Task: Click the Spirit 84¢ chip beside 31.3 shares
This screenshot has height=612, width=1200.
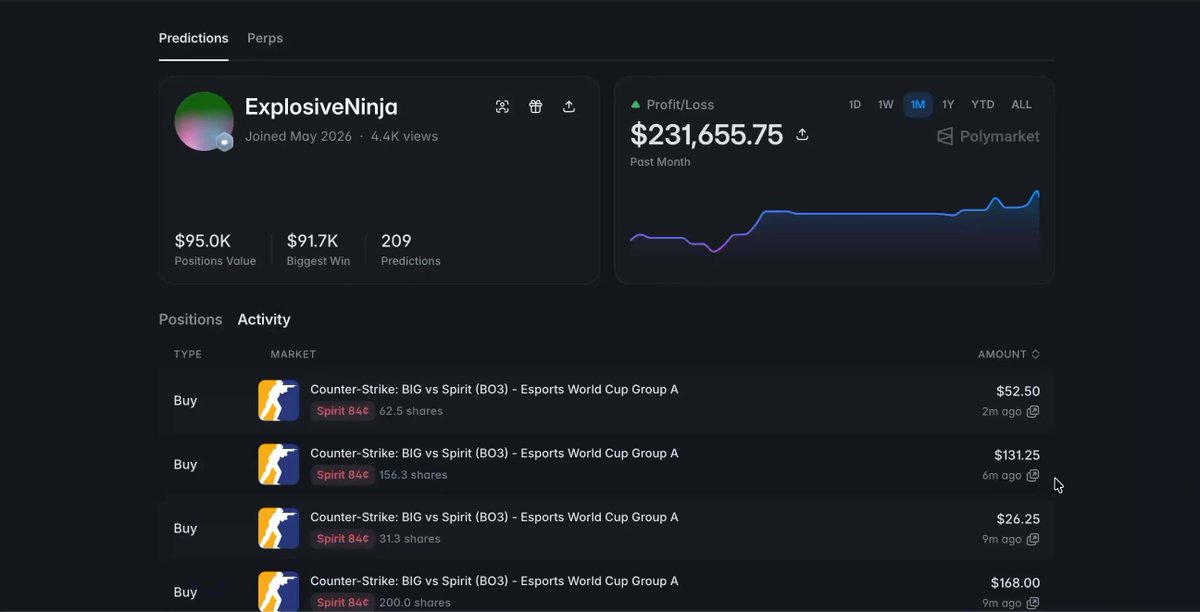Action: point(343,539)
